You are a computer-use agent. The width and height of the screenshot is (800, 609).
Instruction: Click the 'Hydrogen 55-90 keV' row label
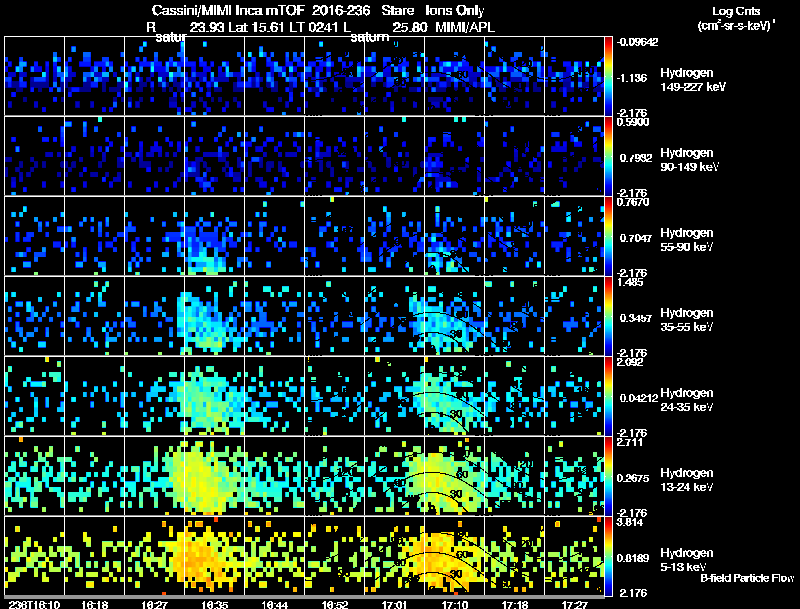(x=687, y=240)
